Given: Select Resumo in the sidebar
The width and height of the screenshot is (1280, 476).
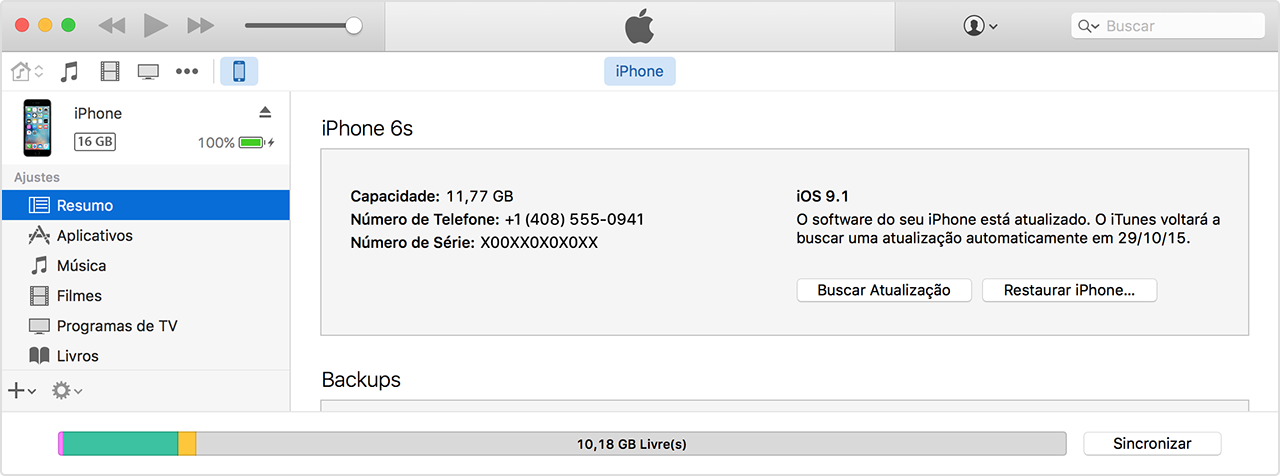Looking at the screenshot, I should tap(145, 205).
